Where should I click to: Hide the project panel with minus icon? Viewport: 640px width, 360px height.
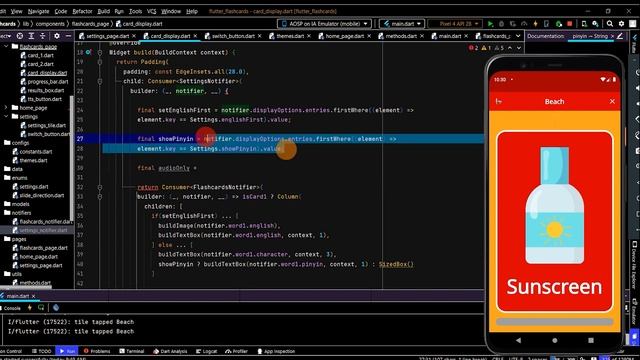[68, 36]
